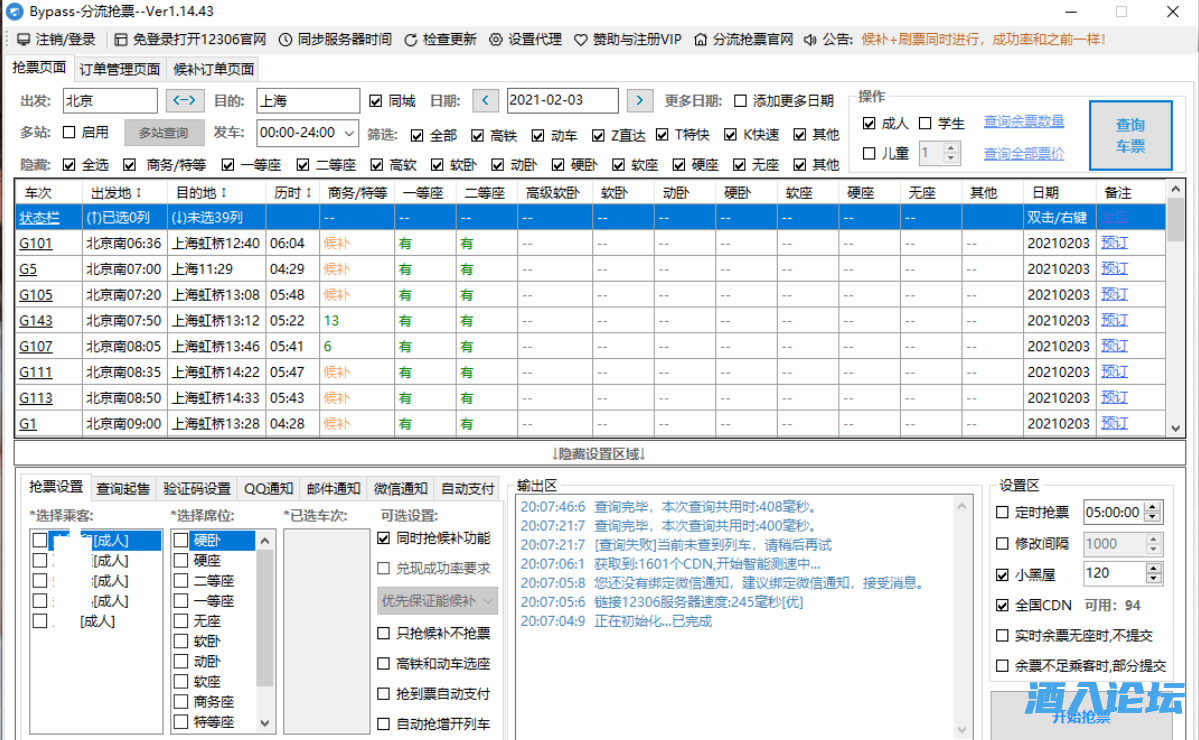Click the 查询车票 button
1199x740 pixels.
tap(1130, 136)
